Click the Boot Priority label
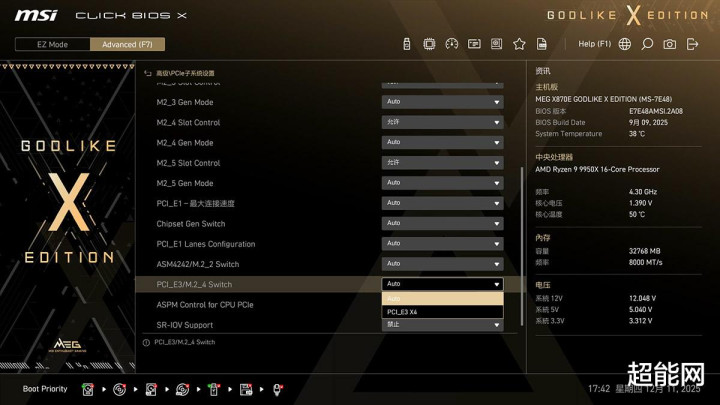This screenshot has height=405, width=720. [x=45, y=389]
